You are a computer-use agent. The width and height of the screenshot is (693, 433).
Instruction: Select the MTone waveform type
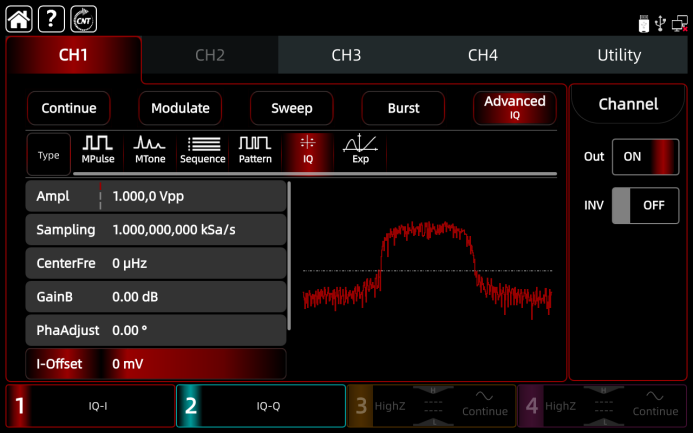pos(150,150)
